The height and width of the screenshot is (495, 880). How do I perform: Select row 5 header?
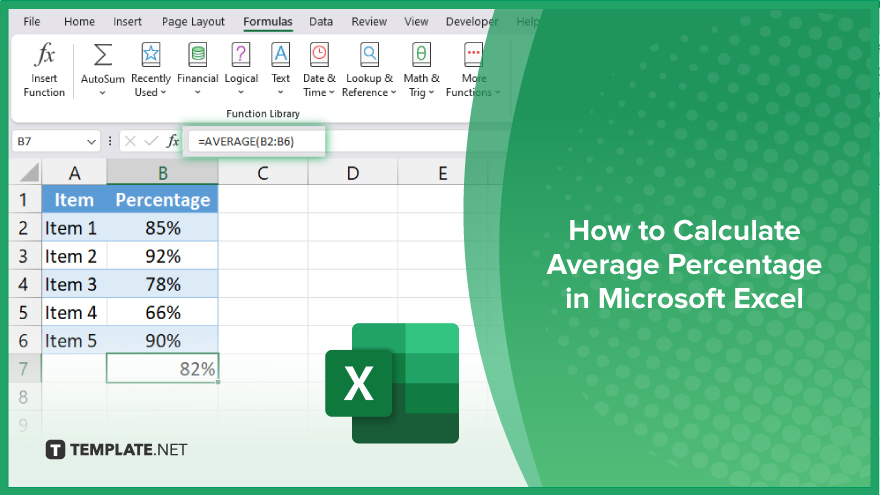[x=25, y=312]
